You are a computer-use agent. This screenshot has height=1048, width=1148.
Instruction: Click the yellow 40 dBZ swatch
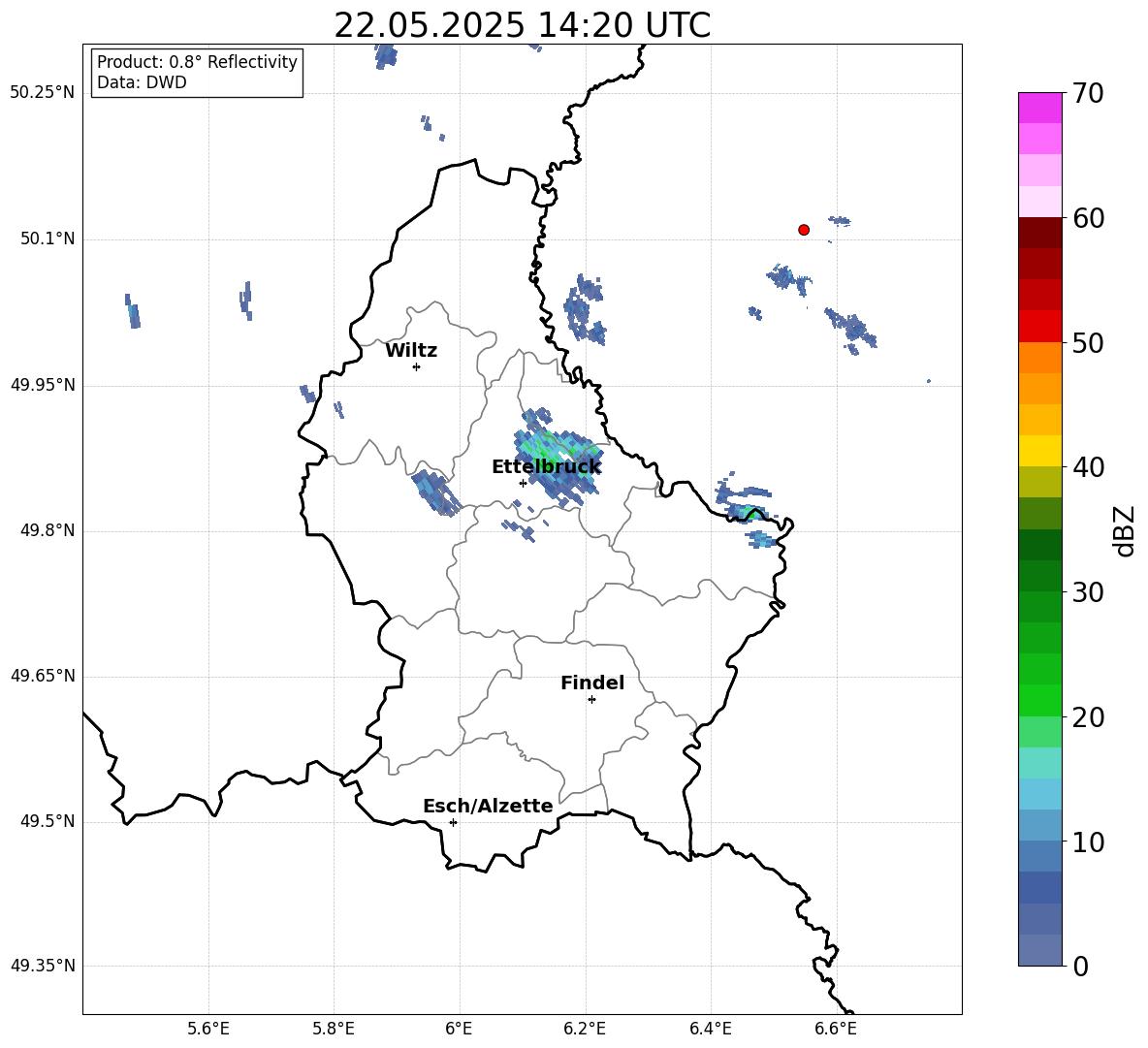1039,451
